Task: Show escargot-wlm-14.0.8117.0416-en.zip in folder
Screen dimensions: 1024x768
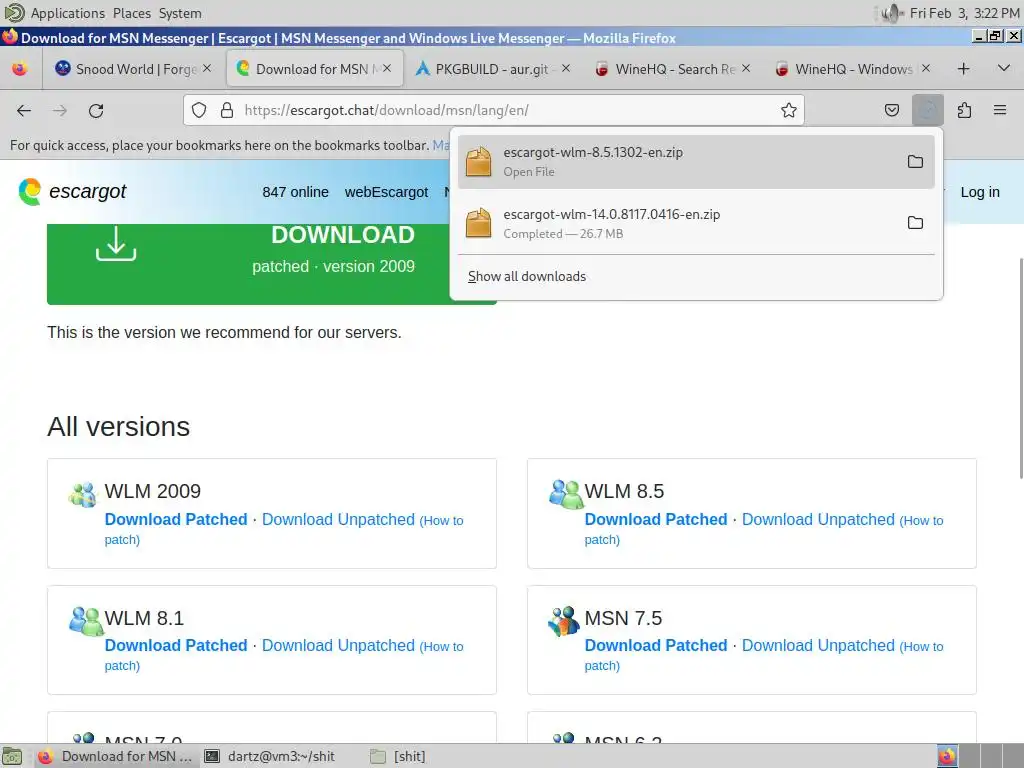Action: [915, 223]
